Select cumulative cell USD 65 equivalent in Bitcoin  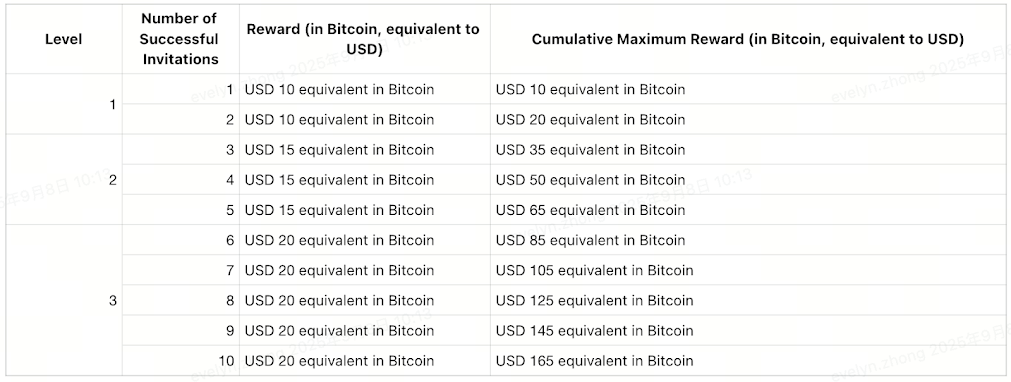click(748, 210)
